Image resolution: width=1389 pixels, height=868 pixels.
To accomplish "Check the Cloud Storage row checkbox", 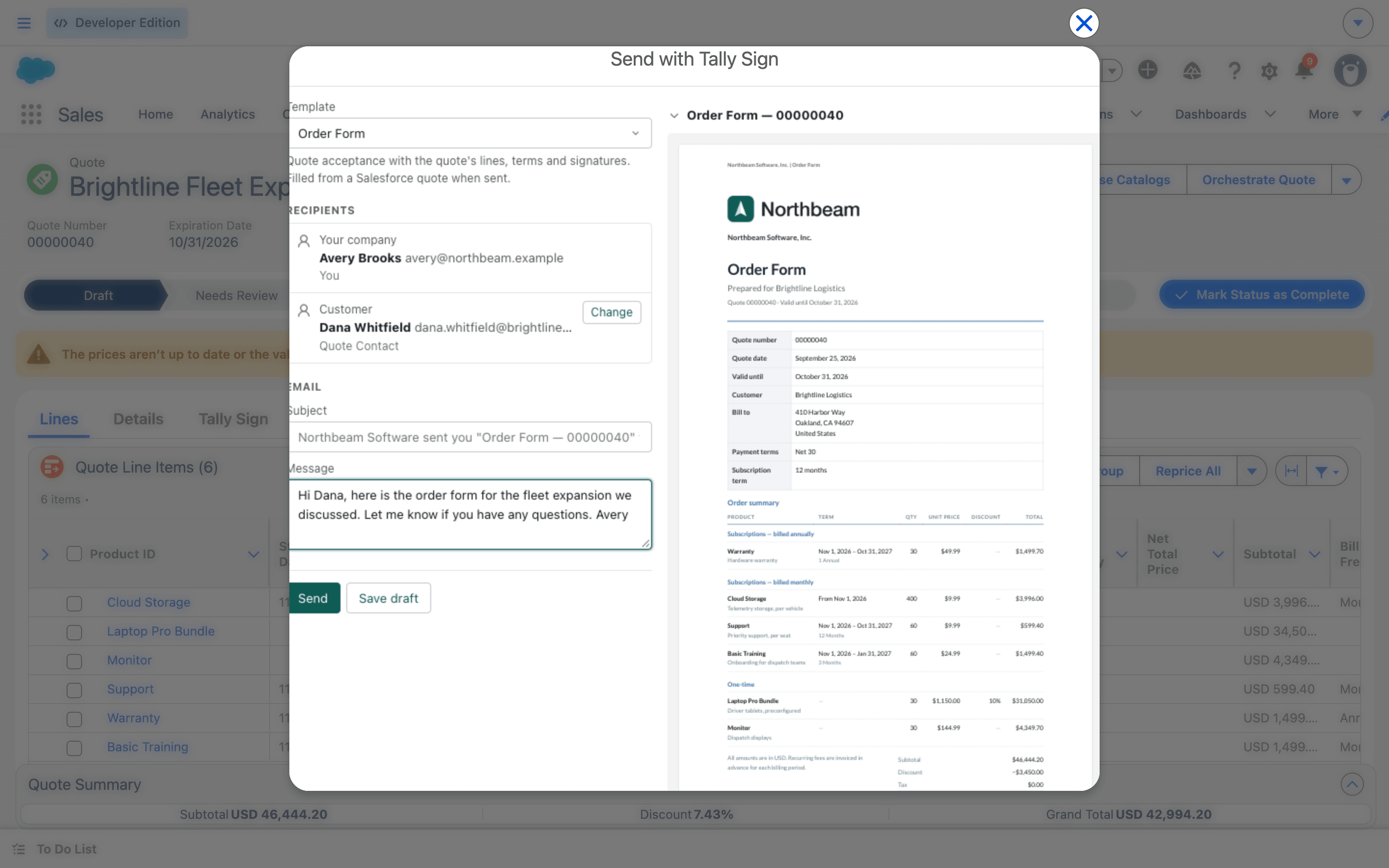I will point(74,603).
